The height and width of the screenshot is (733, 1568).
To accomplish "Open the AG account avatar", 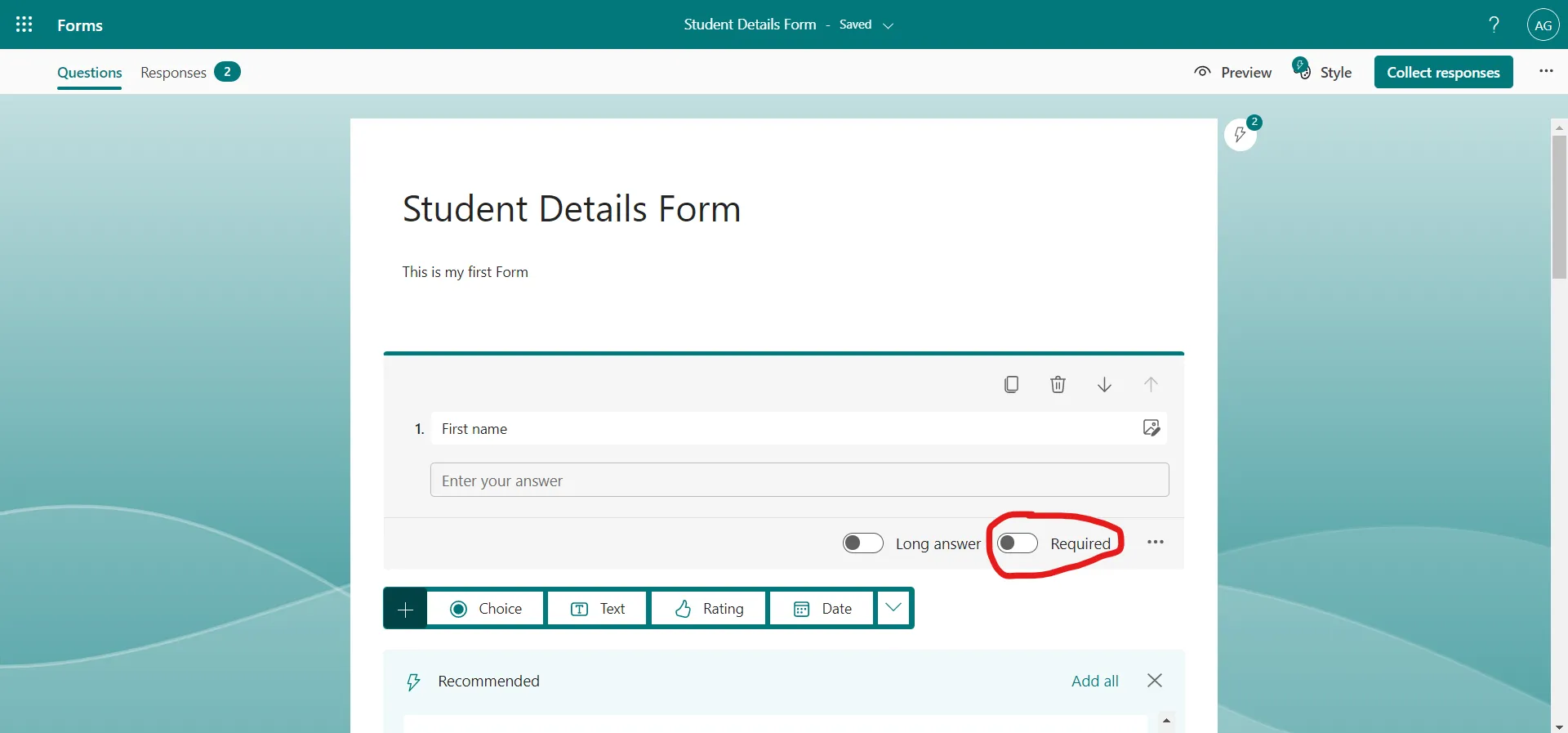I will (1543, 25).
